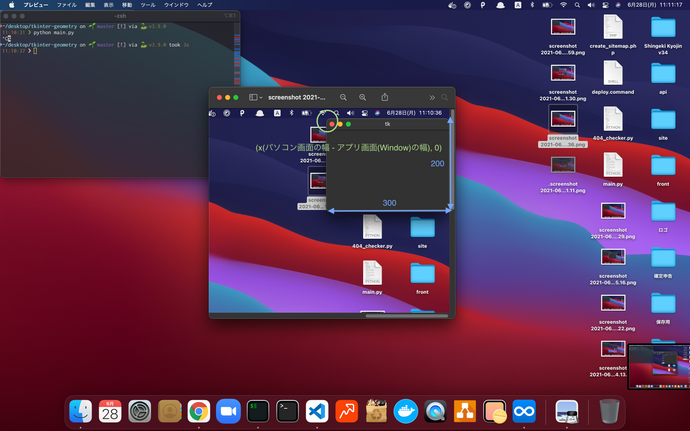Image resolution: width=690 pixels, height=431 pixels.
Task: Open the ファイル menu
Action: coord(66,5)
